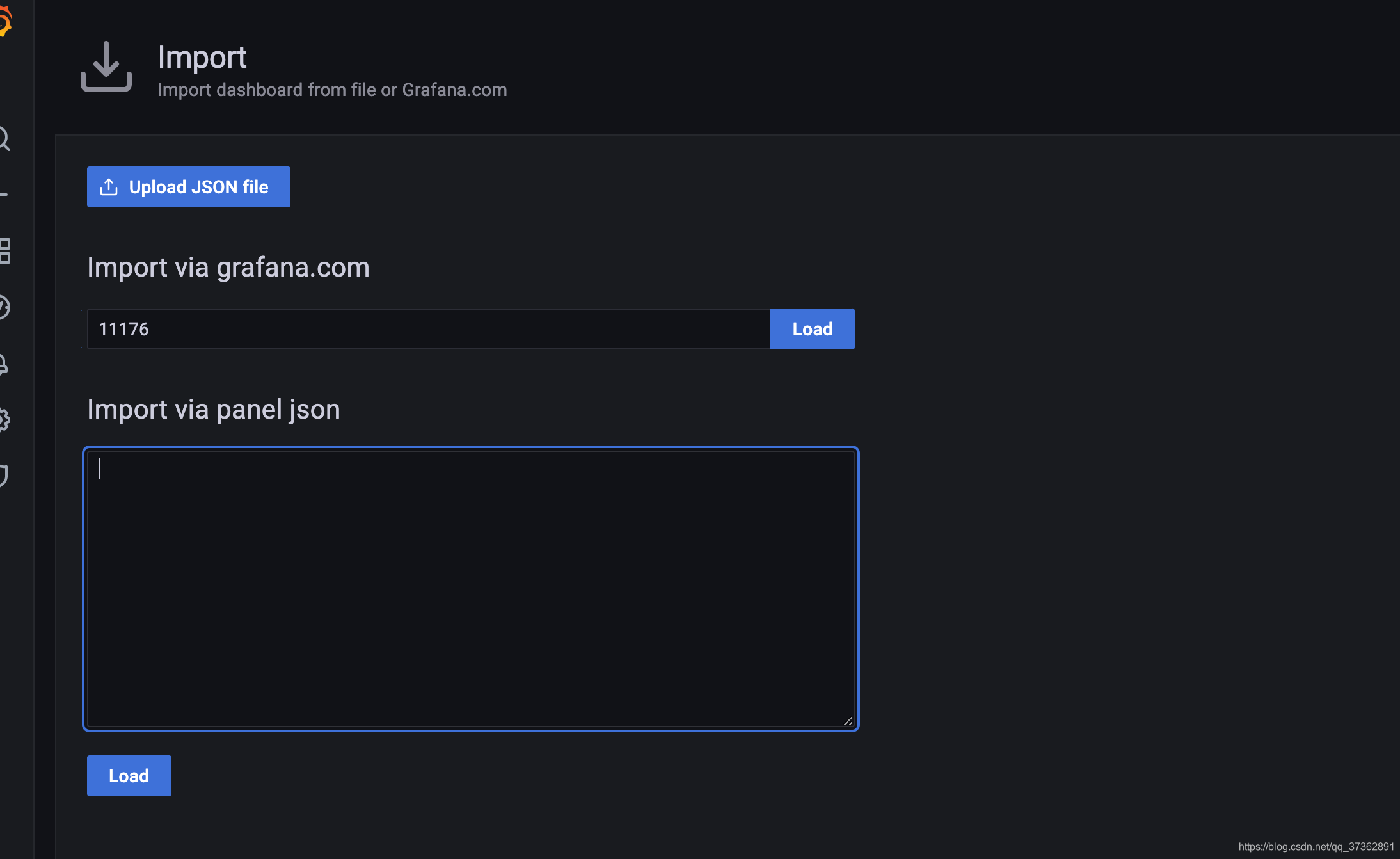Viewport: 1400px width, 859px height.
Task: Click 'Import via grafana.com' heading
Action: click(x=228, y=268)
